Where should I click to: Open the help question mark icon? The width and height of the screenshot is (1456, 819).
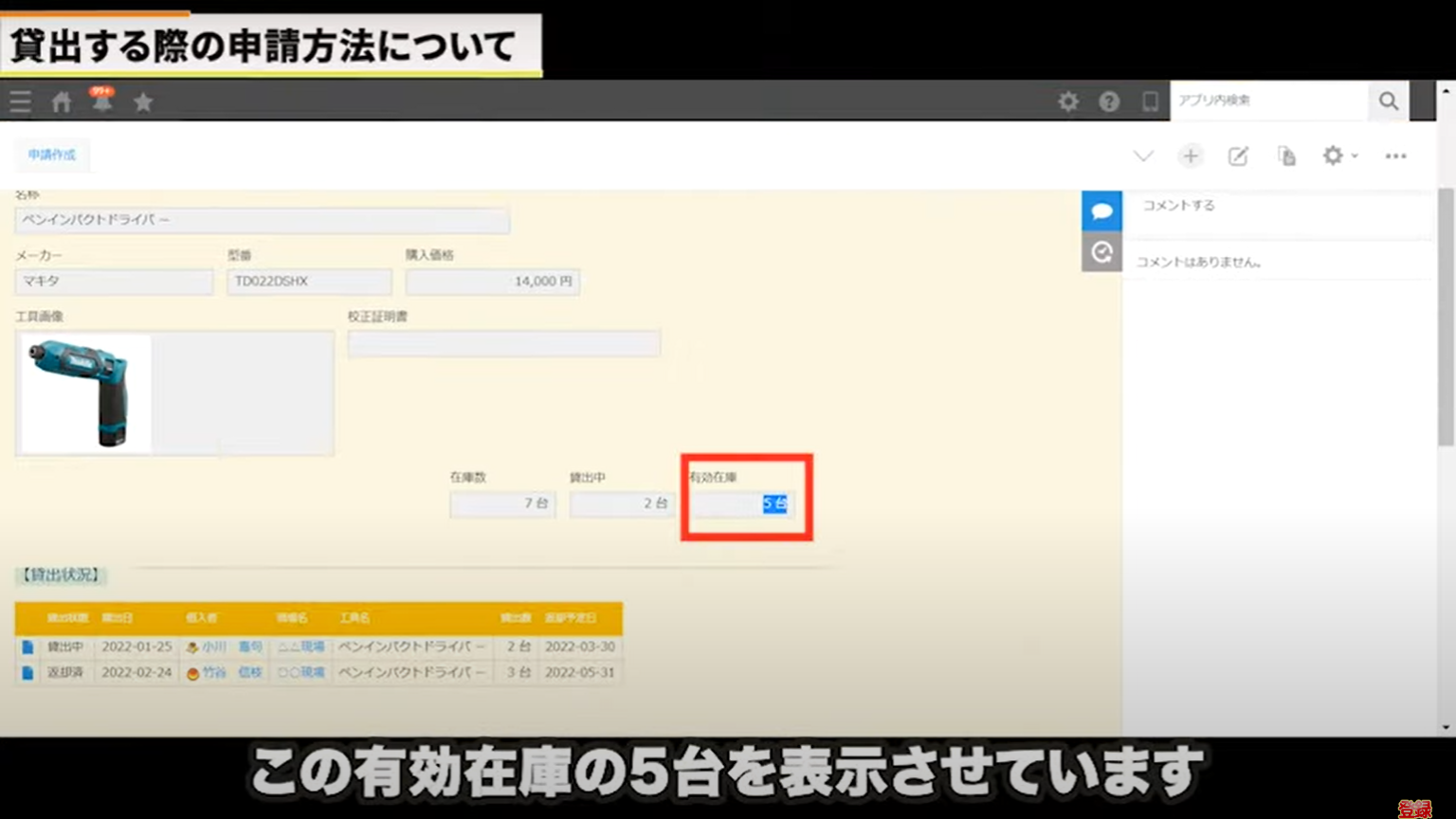1109,101
